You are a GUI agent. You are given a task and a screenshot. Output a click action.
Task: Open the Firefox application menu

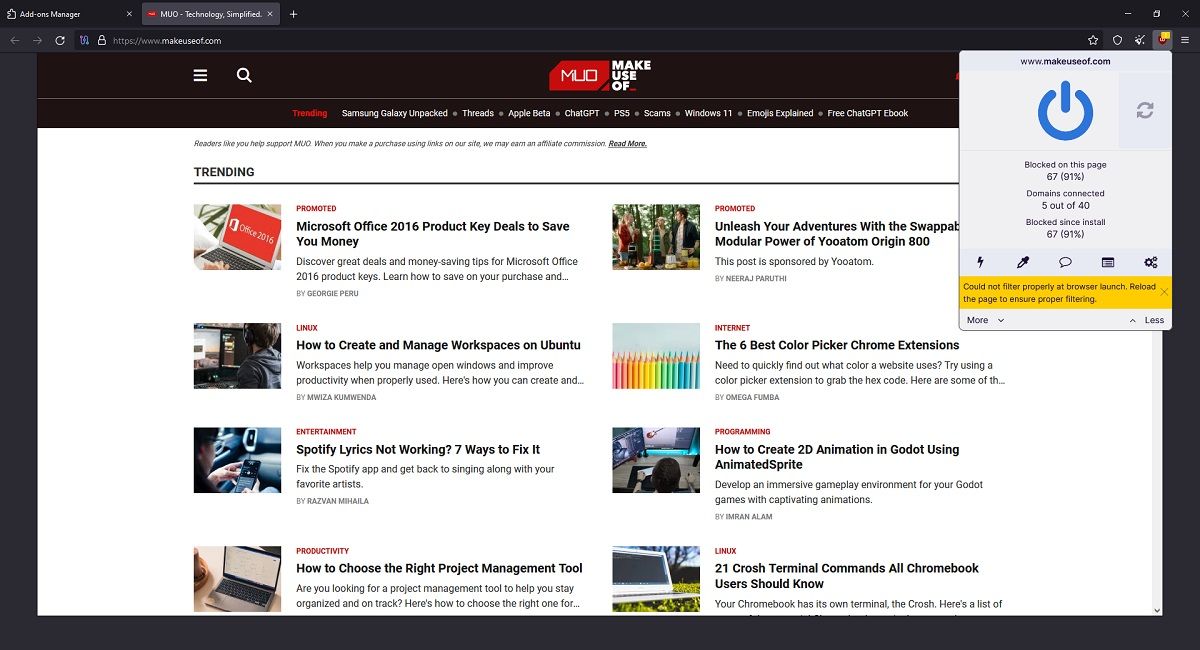click(1186, 39)
